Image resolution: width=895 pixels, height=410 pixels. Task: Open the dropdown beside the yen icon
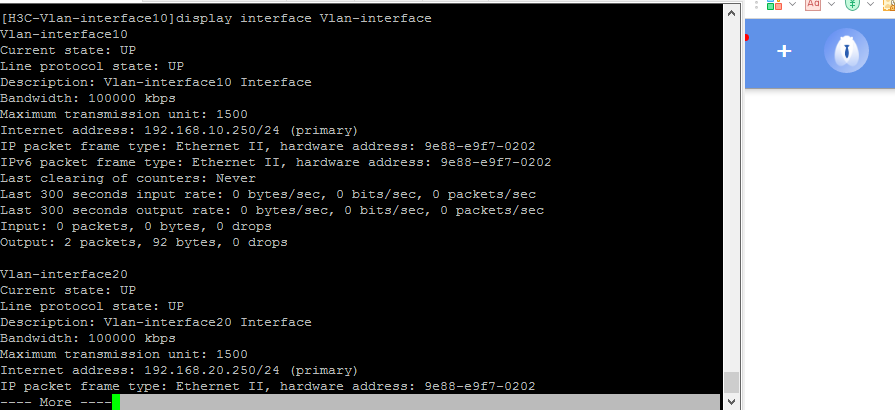click(870, 4)
